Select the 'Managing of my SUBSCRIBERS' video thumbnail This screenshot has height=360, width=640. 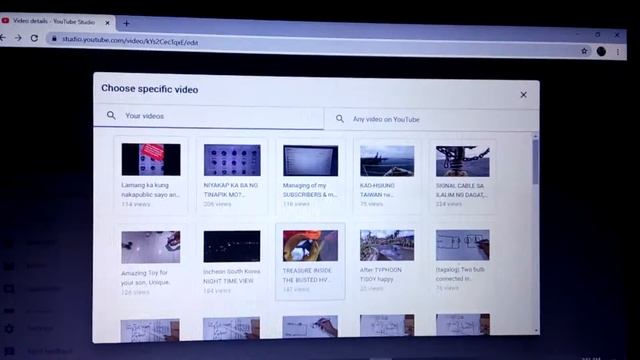[311, 161]
